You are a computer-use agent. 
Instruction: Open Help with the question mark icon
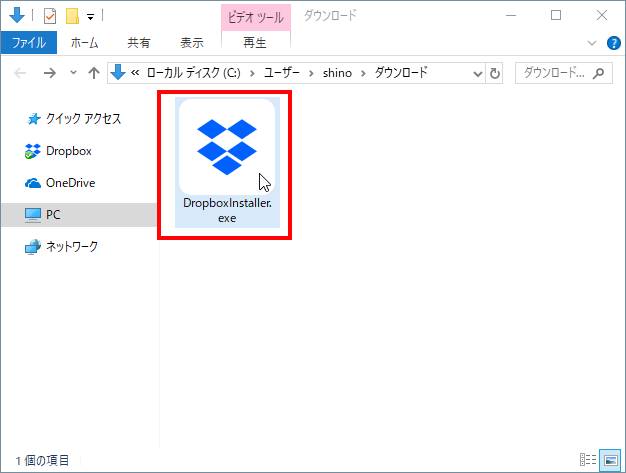coord(613,43)
